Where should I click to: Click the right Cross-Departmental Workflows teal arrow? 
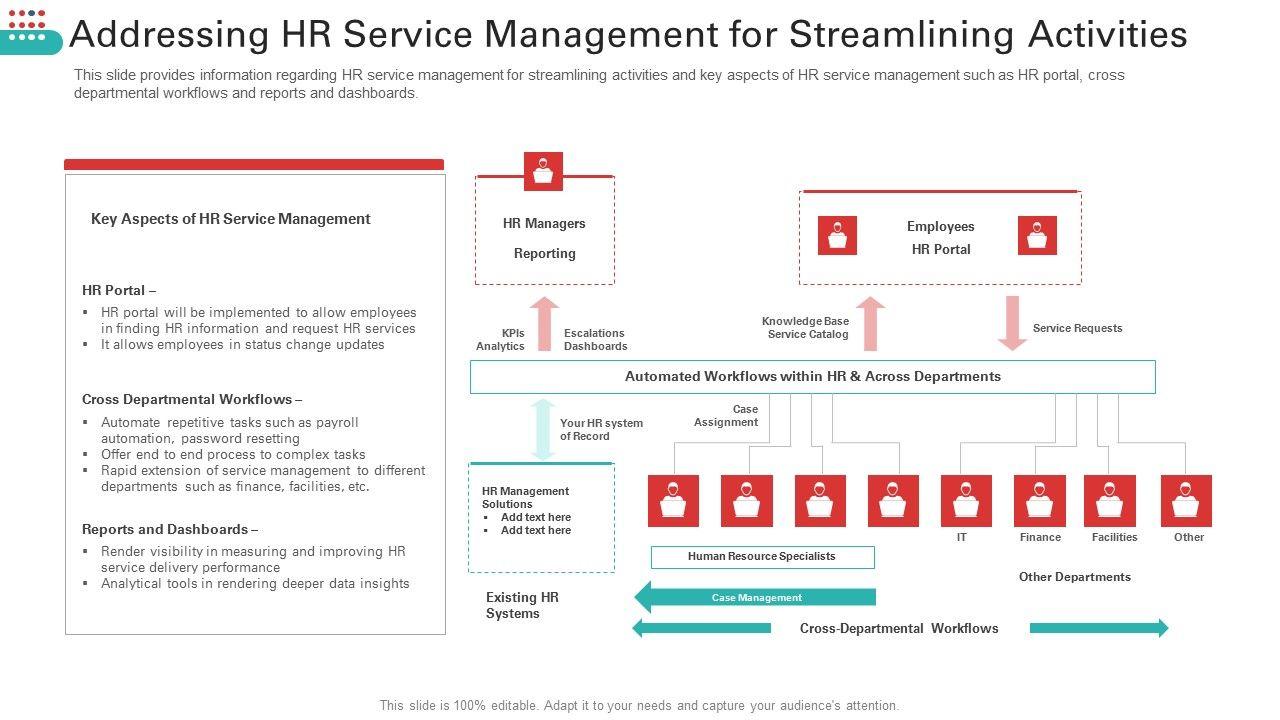click(x=1099, y=628)
